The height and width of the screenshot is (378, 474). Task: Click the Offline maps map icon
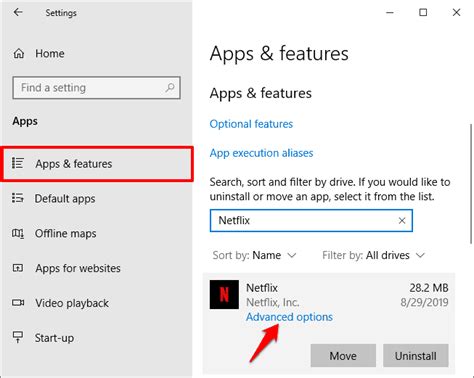pos(18,233)
